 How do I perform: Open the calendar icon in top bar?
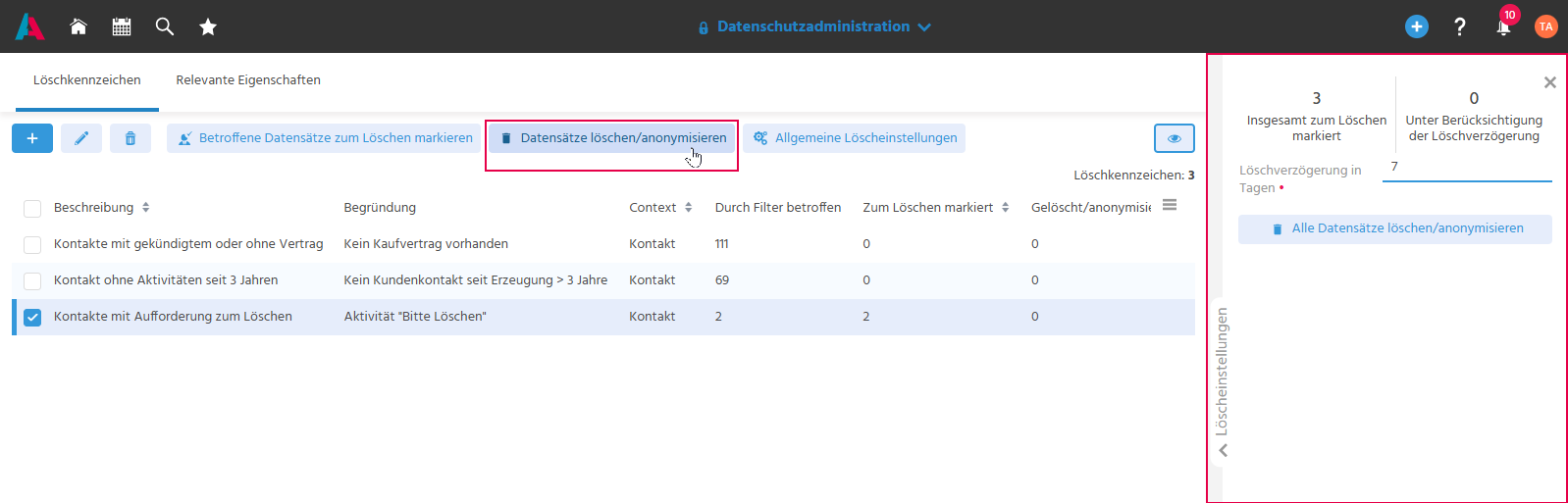point(122,26)
